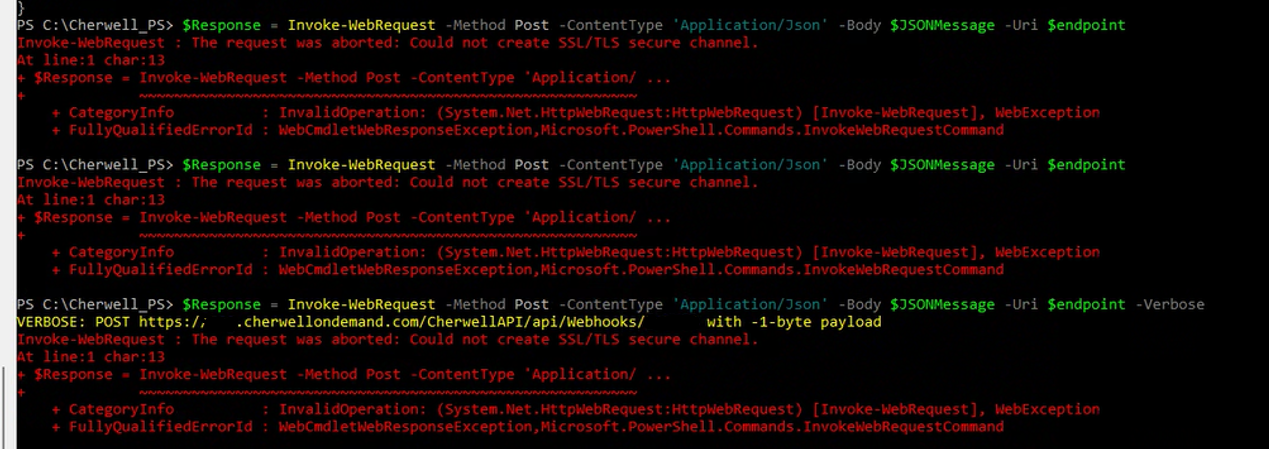Screen dimensions: 1269x449
Task: Click the closing brace at the top
Action: tap(21, 7)
